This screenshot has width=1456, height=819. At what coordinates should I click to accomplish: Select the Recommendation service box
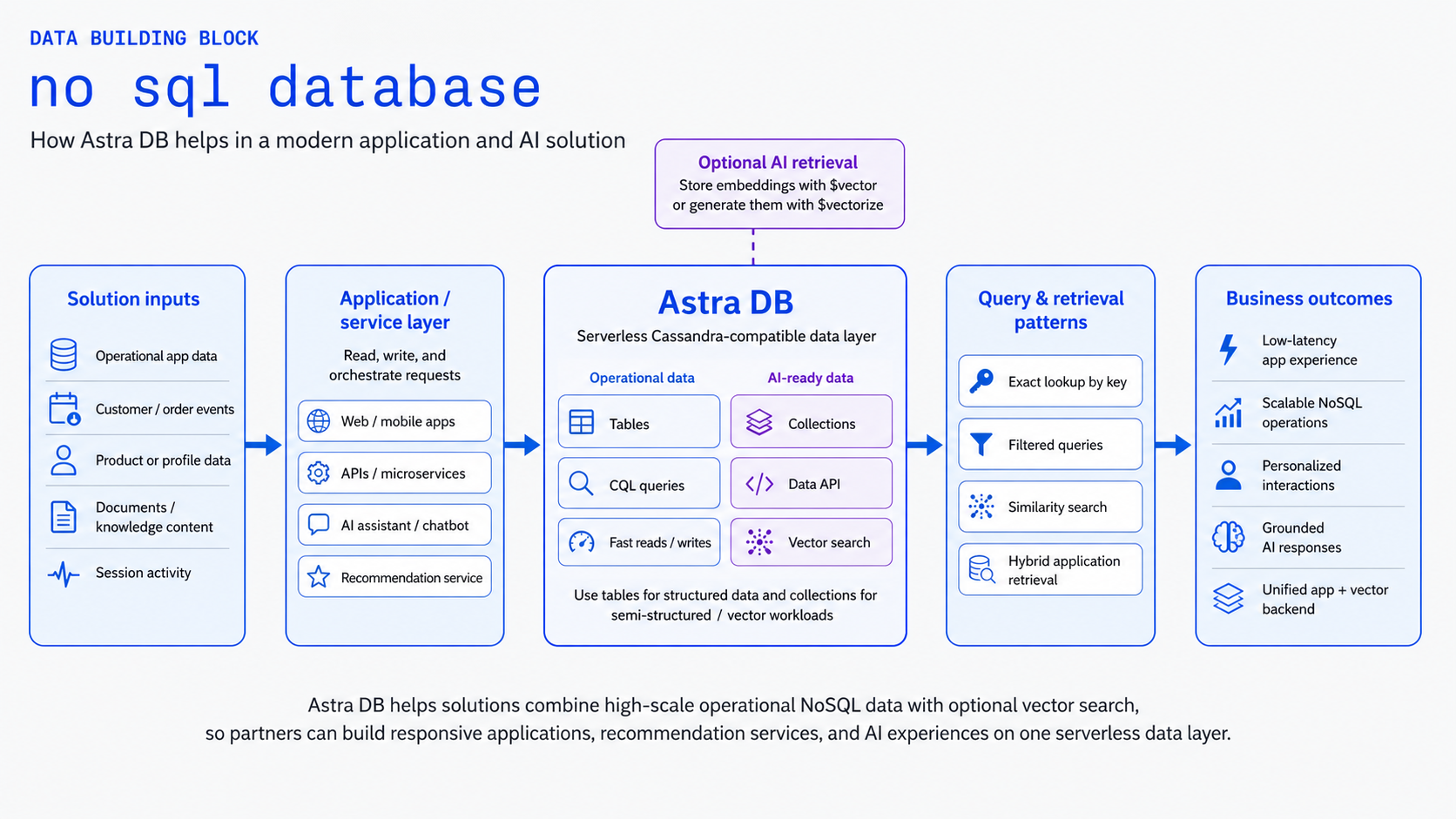click(x=394, y=577)
